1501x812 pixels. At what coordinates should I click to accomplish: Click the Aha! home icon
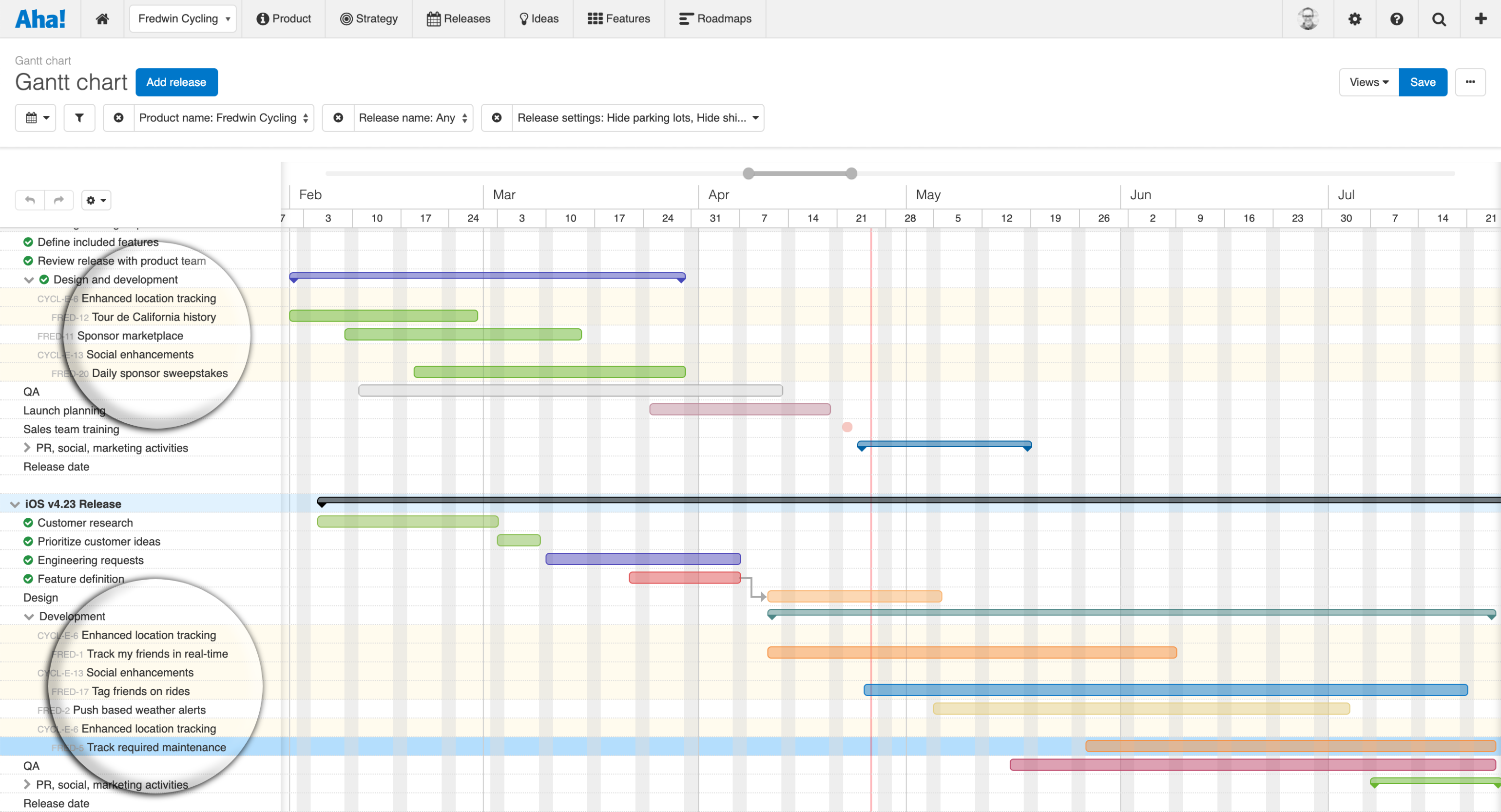coord(102,18)
